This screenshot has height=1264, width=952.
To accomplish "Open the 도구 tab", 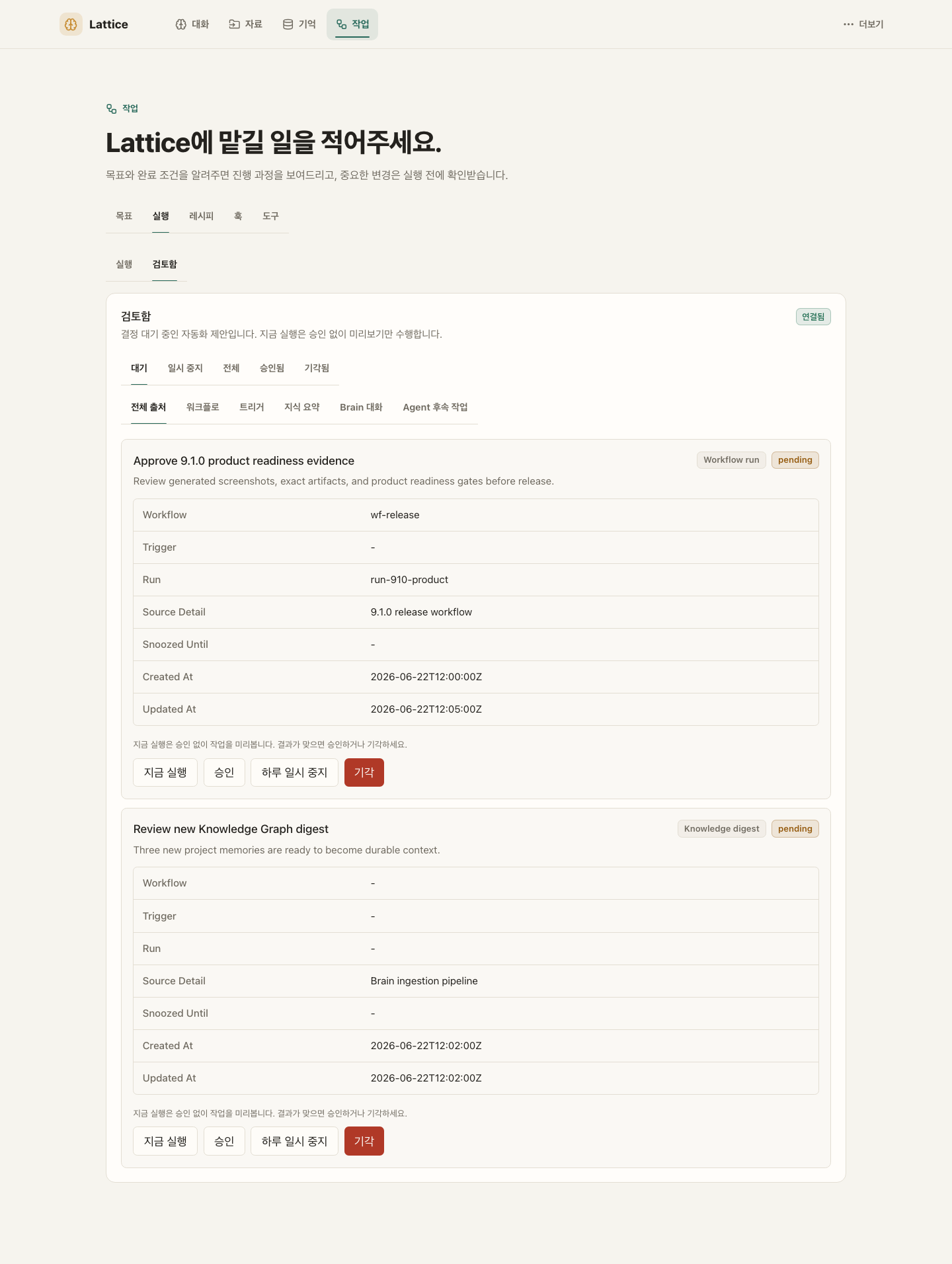I will [x=270, y=216].
